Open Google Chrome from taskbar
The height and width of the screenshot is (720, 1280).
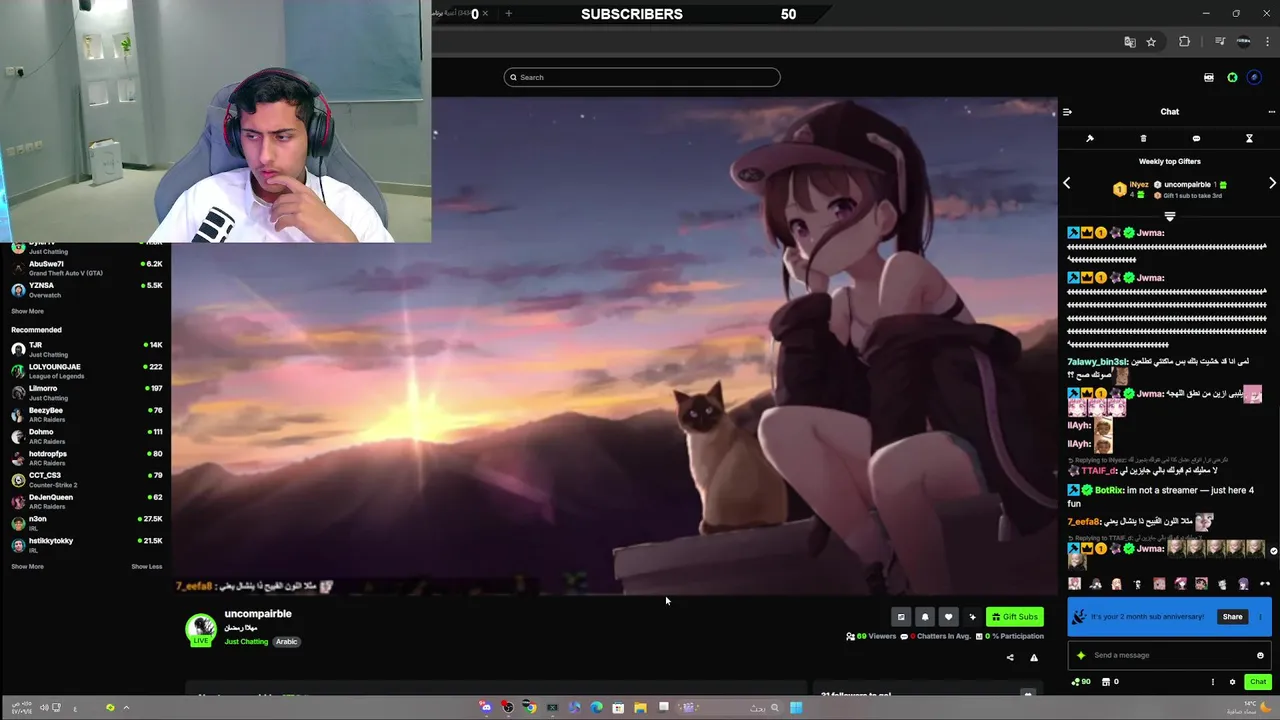(x=529, y=708)
